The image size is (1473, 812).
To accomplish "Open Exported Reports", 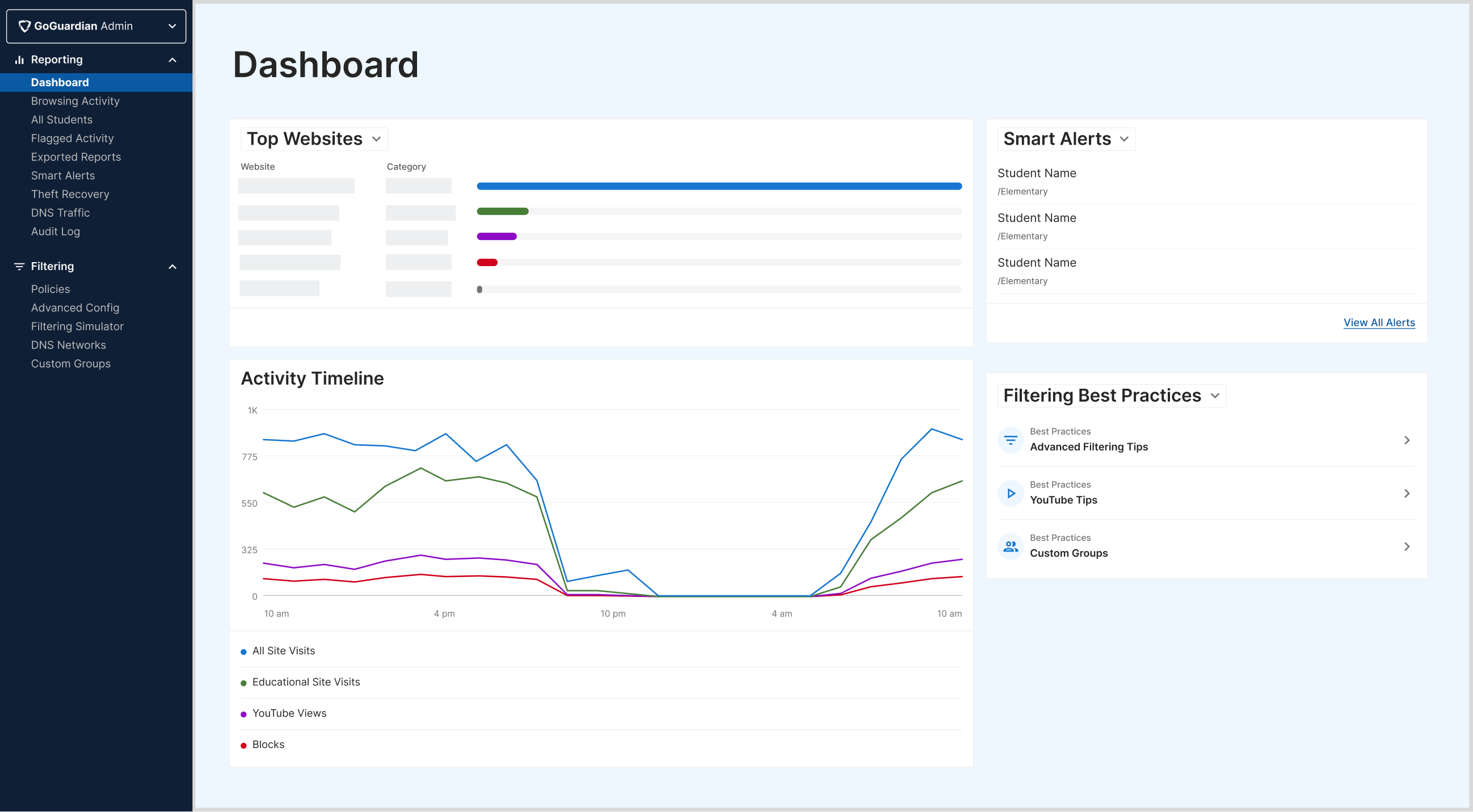I will tap(76, 157).
